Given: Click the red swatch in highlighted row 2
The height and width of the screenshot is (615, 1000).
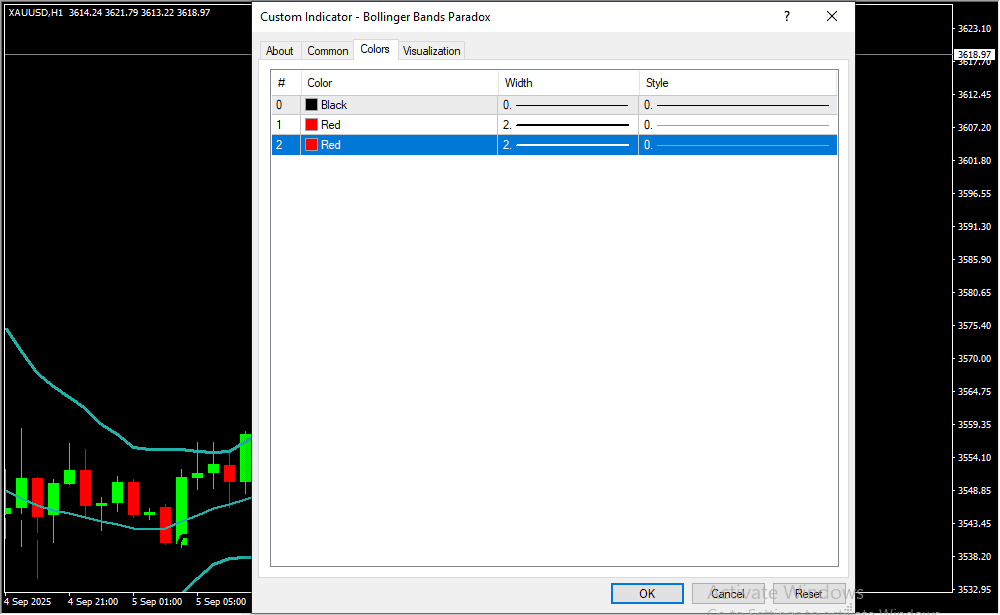Looking at the screenshot, I should coord(312,145).
